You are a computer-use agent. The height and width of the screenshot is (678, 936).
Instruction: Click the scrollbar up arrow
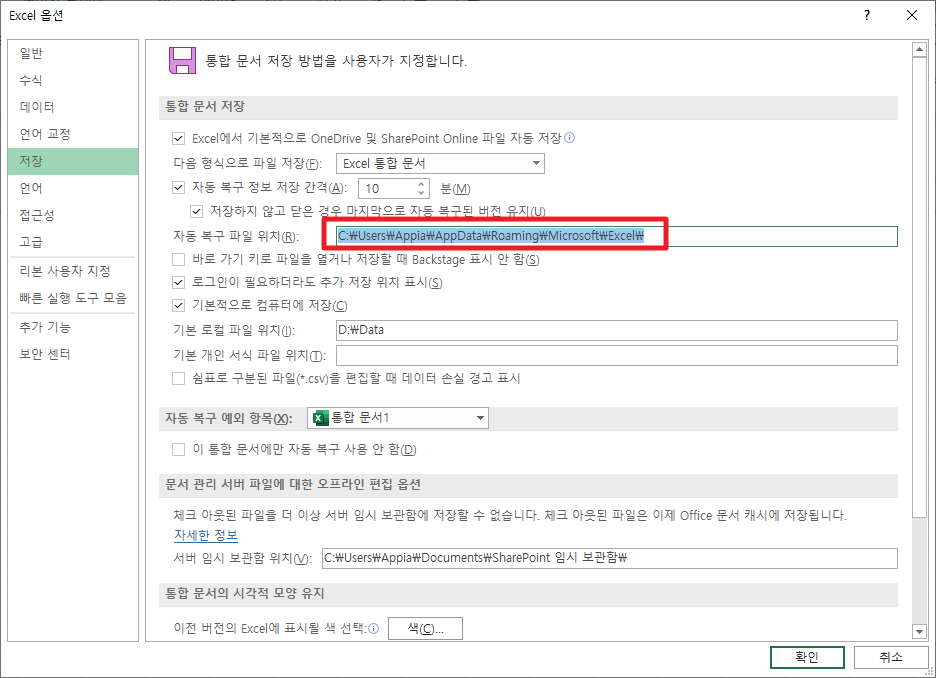[x=919, y=50]
